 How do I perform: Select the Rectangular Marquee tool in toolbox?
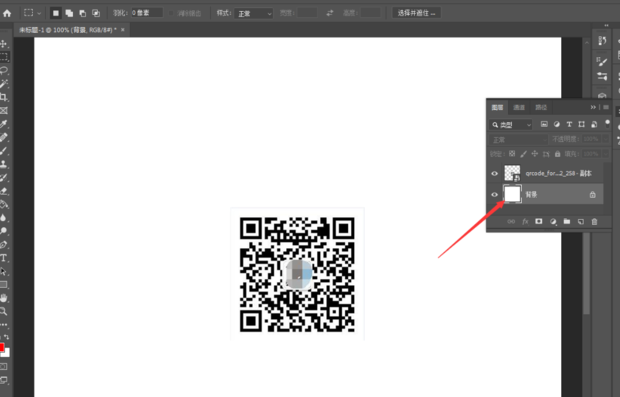point(4,57)
